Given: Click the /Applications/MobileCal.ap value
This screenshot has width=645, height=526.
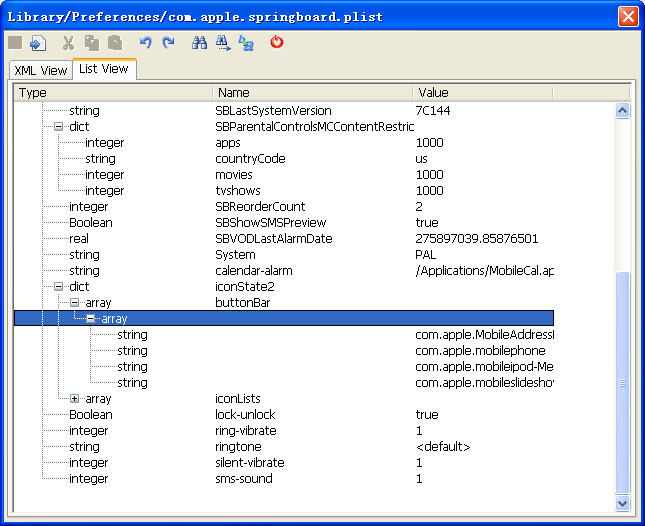Looking at the screenshot, I should (x=485, y=271).
